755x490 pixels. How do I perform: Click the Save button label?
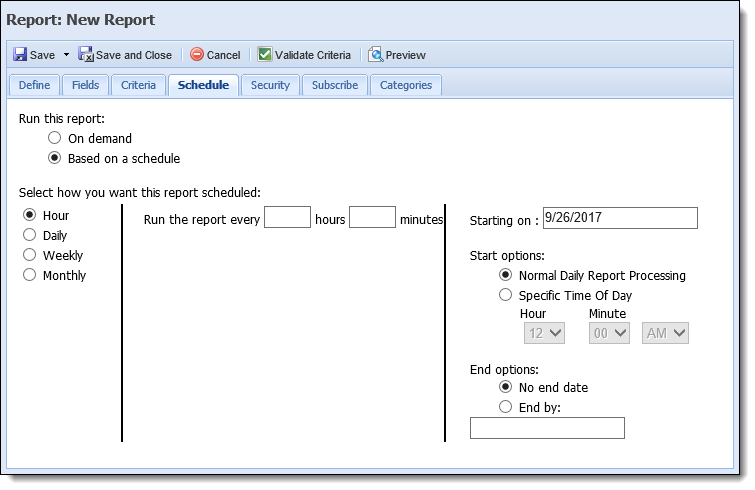coord(42,55)
